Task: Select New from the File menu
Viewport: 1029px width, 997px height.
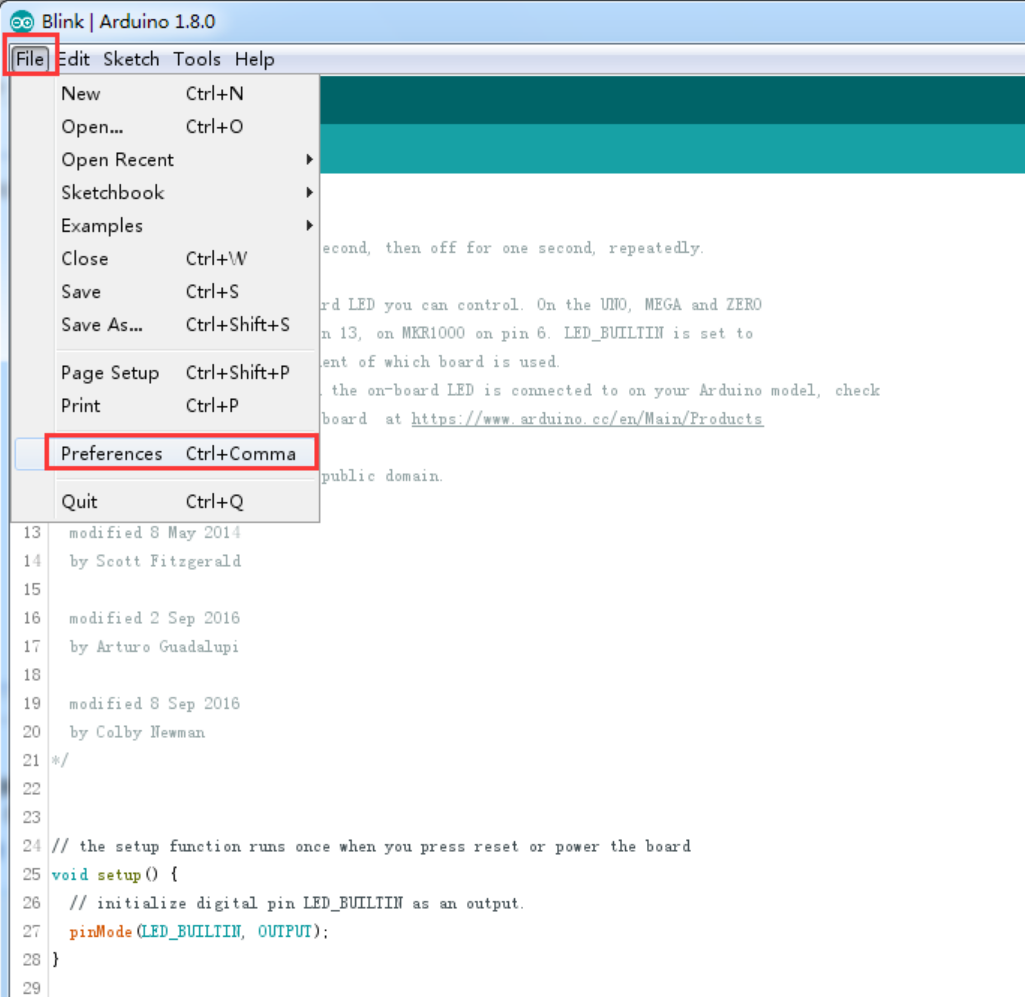Action: pyautogui.click(x=165, y=94)
